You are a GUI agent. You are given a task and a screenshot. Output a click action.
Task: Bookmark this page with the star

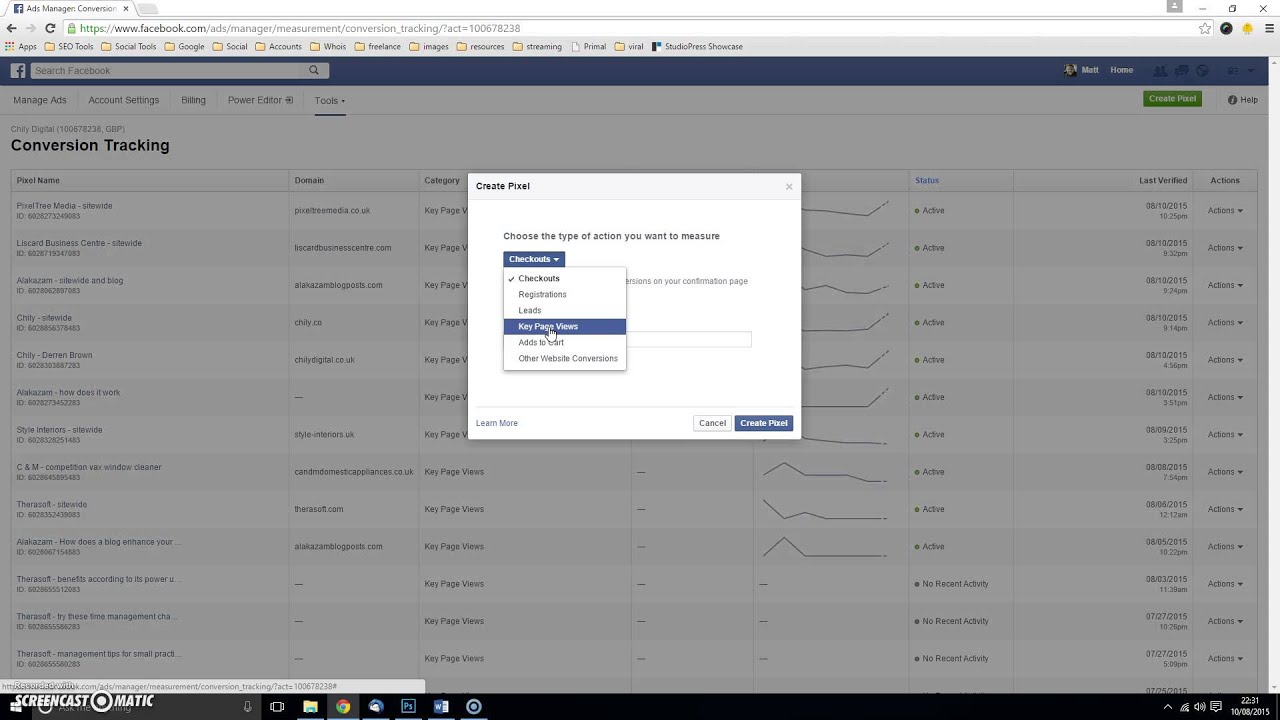(x=1205, y=28)
